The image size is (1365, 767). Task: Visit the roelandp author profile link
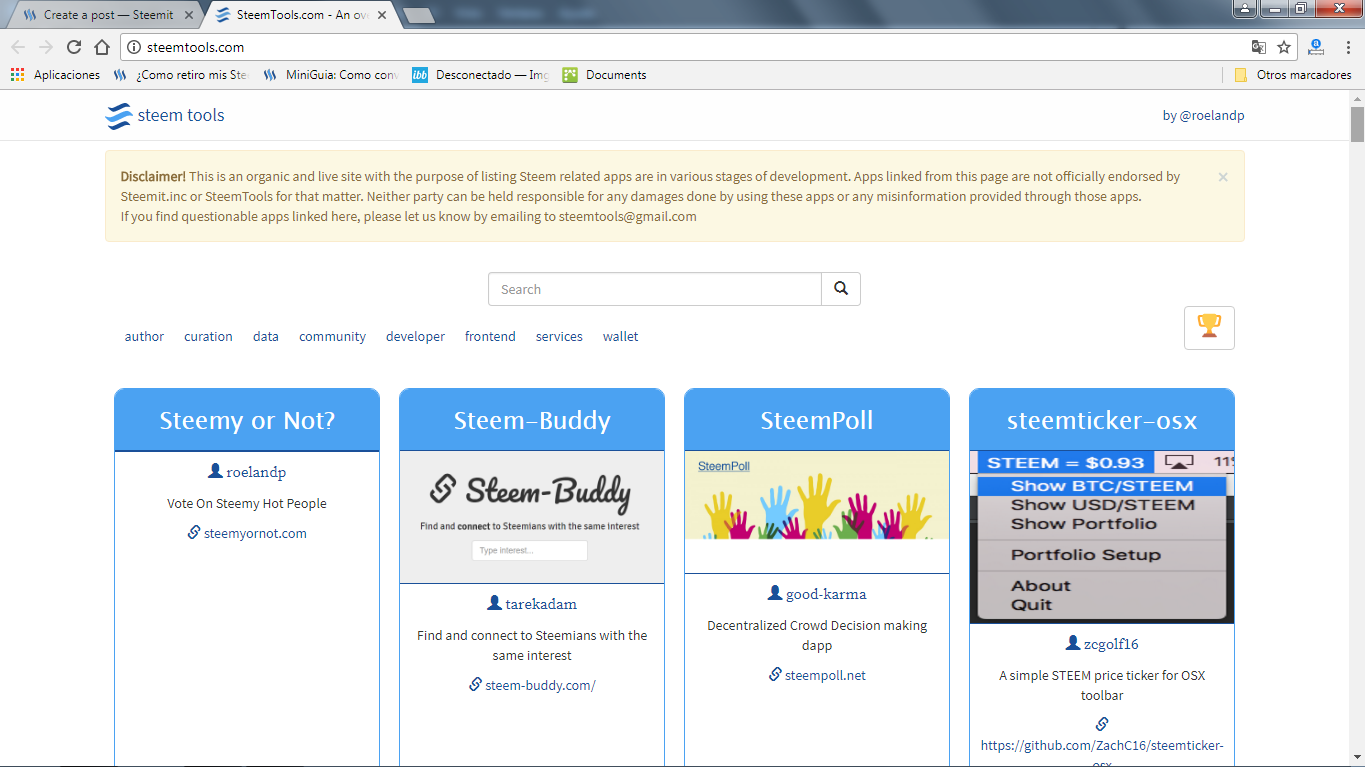pyautogui.click(x=256, y=472)
